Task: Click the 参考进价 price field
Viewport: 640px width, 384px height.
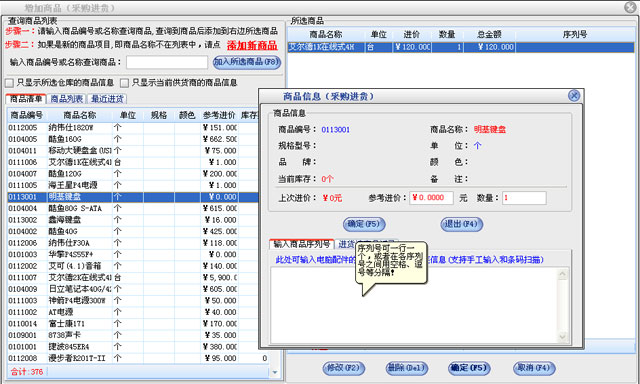Action: click(431, 198)
